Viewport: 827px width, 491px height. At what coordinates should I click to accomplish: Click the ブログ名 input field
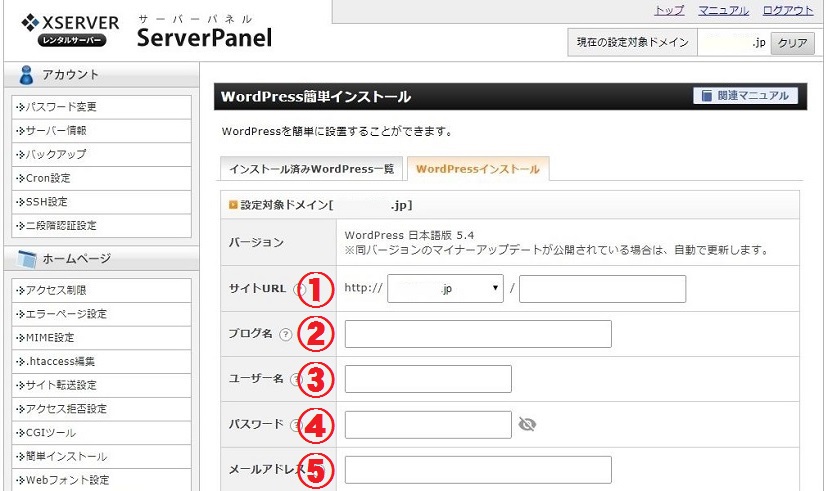478,334
